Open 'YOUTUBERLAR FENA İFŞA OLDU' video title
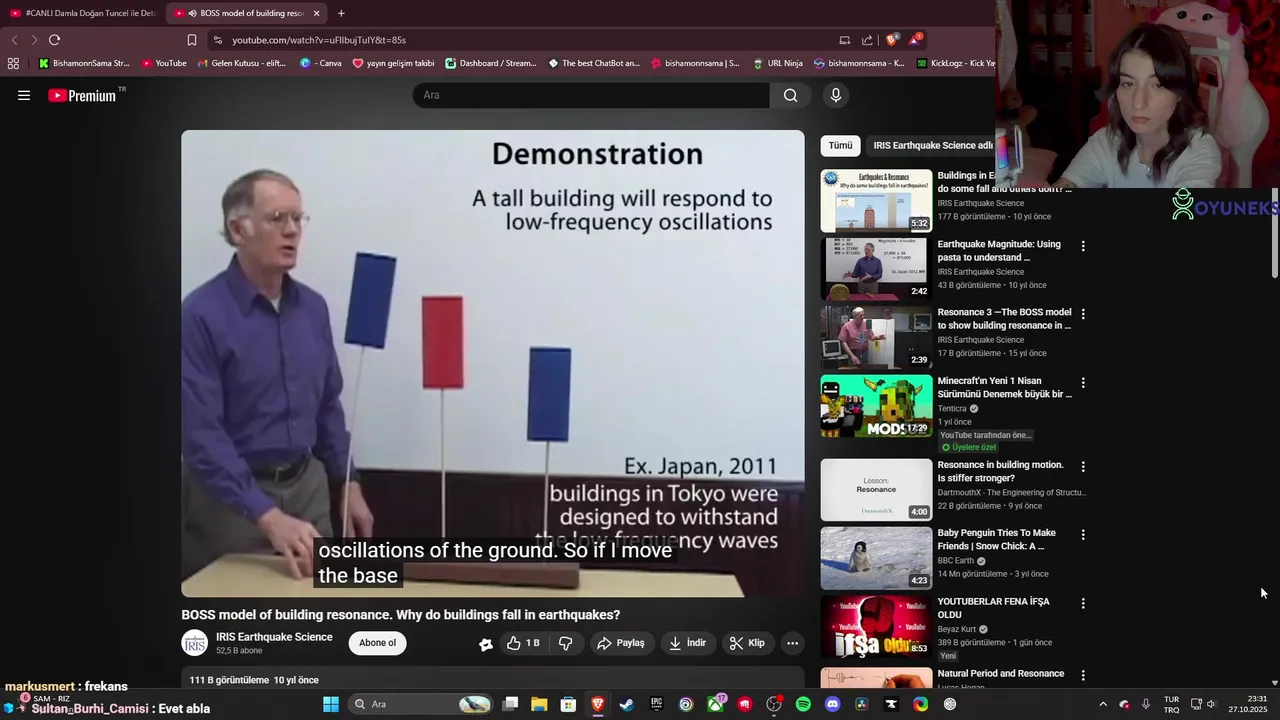Screen dimensions: 1280x720 pos(993,608)
